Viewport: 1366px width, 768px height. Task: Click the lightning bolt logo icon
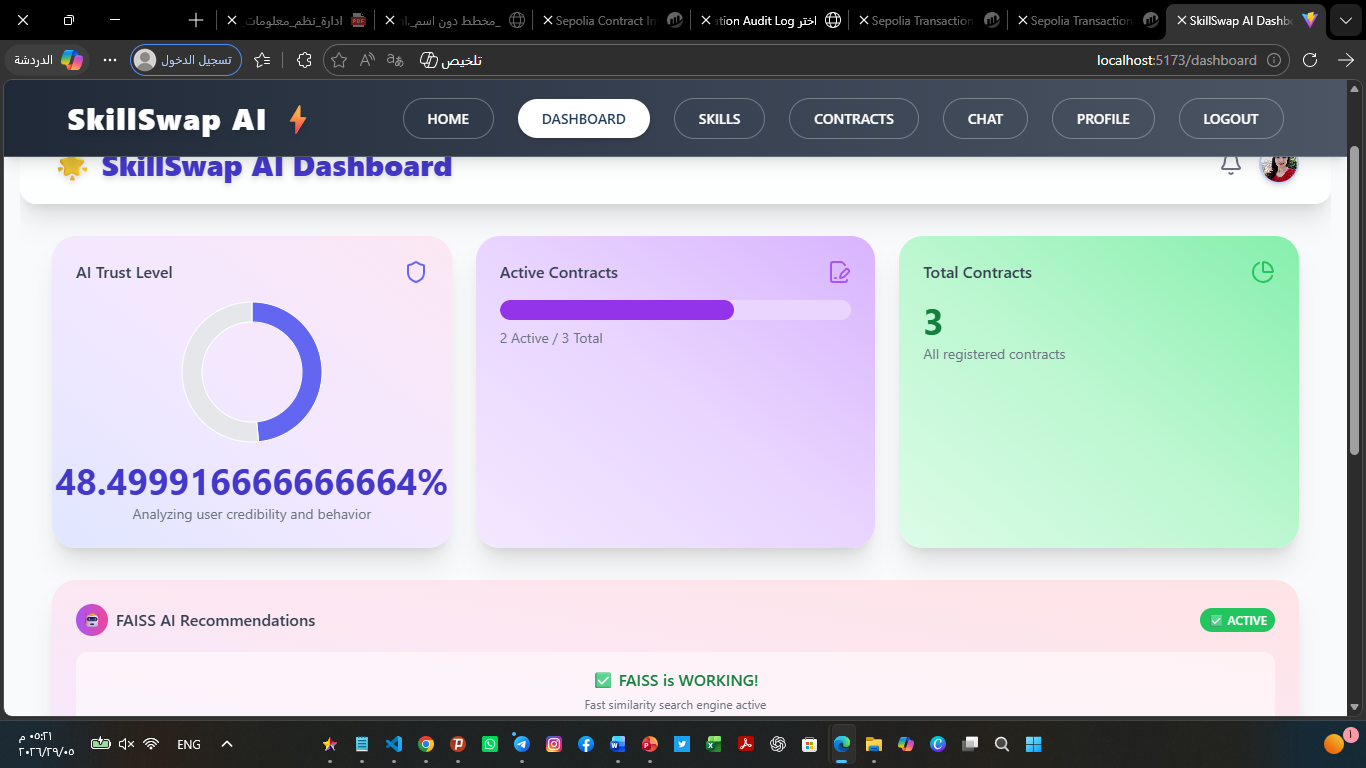coord(297,120)
